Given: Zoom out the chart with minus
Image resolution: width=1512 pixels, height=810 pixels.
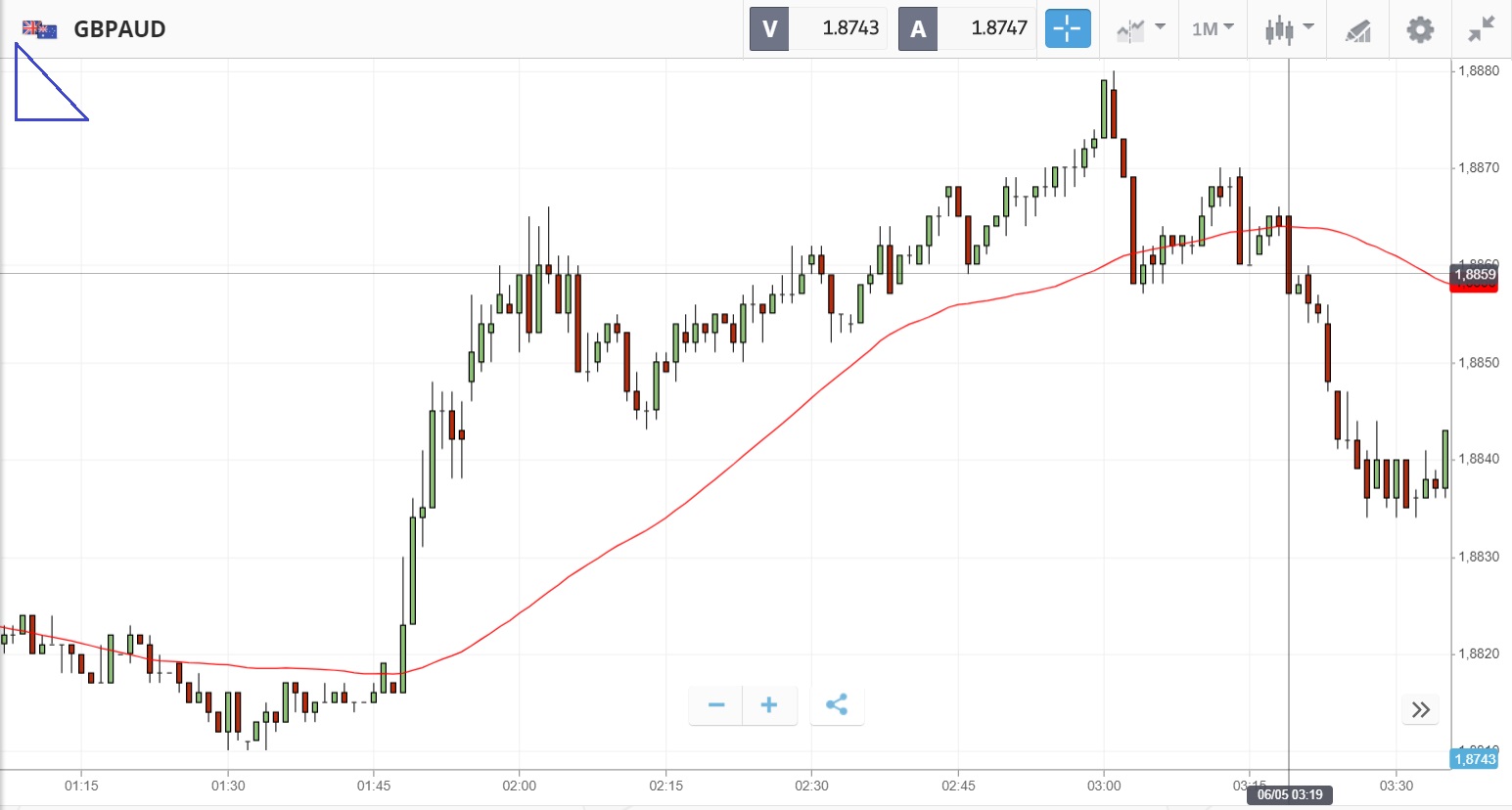Looking at the screenshot, I should (716, 705).
